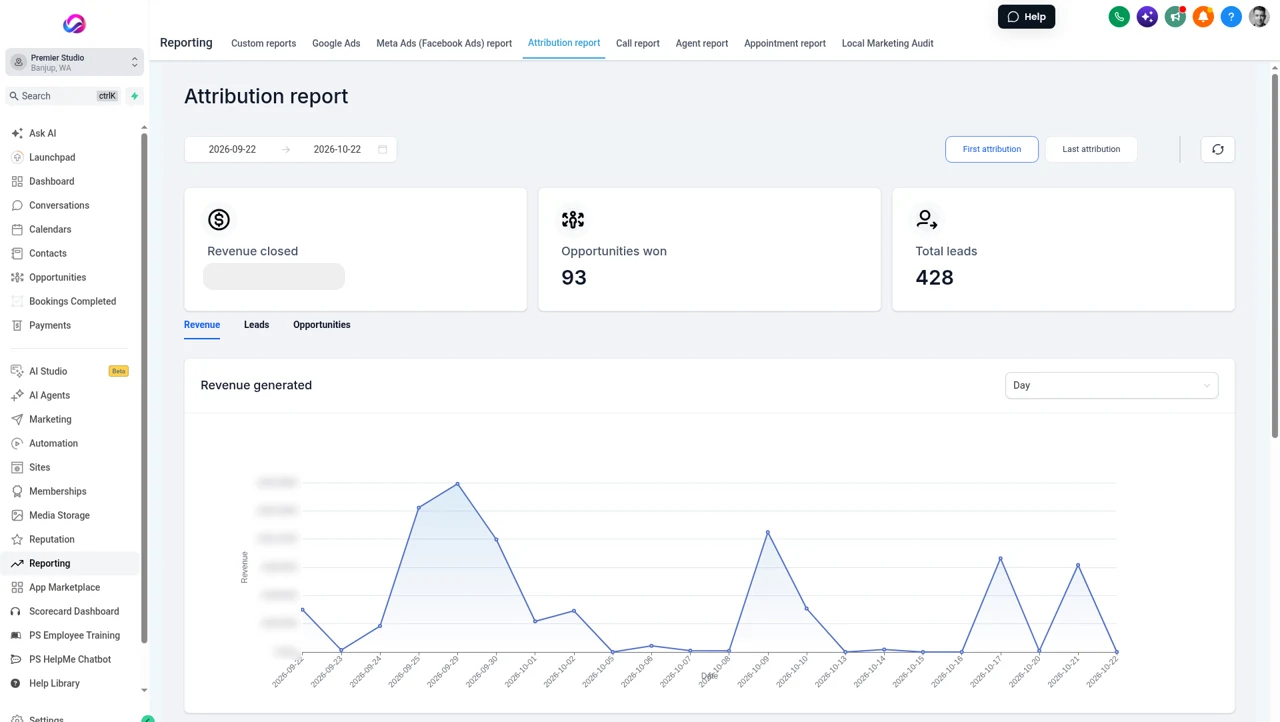The image size is (1280, 722).
Task: Switch to the Leads chart tab
Action: click(x=256, y=325)
